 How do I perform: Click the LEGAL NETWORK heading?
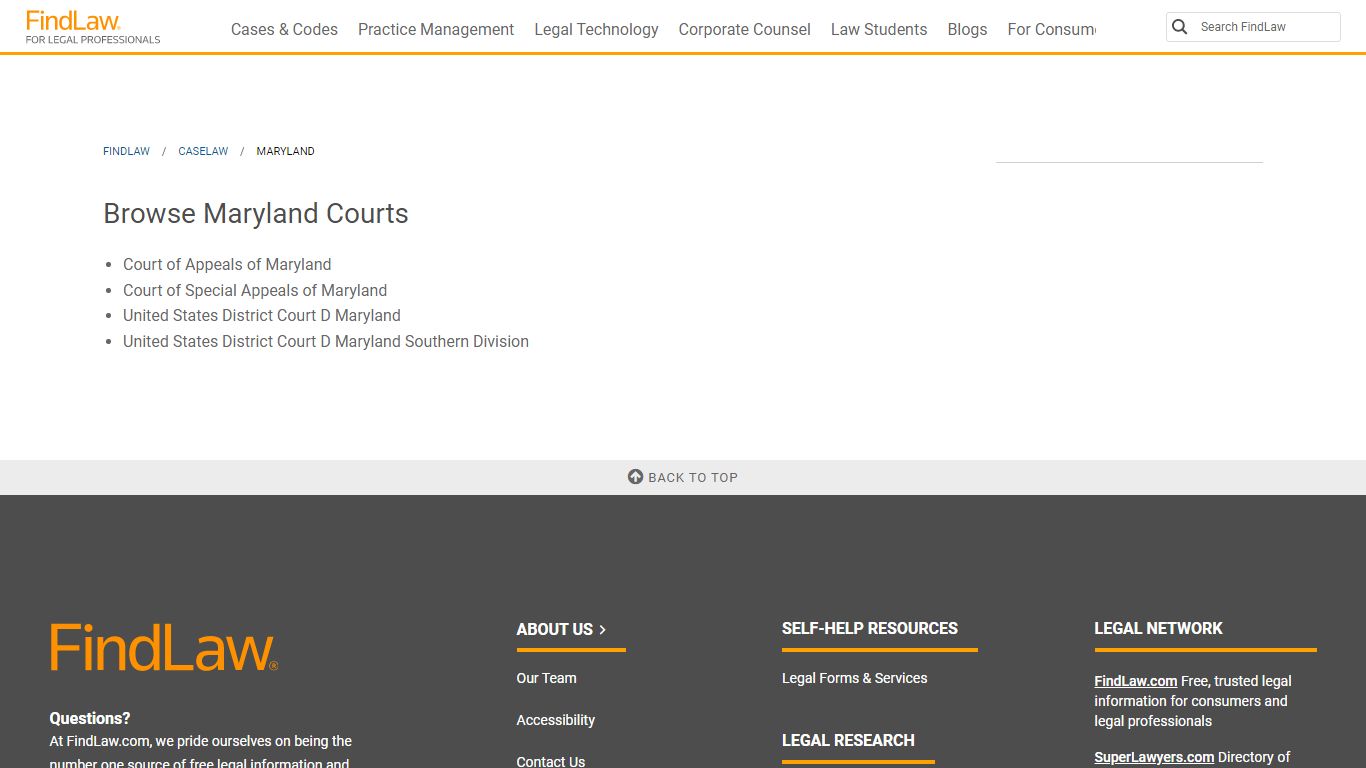1158,628
